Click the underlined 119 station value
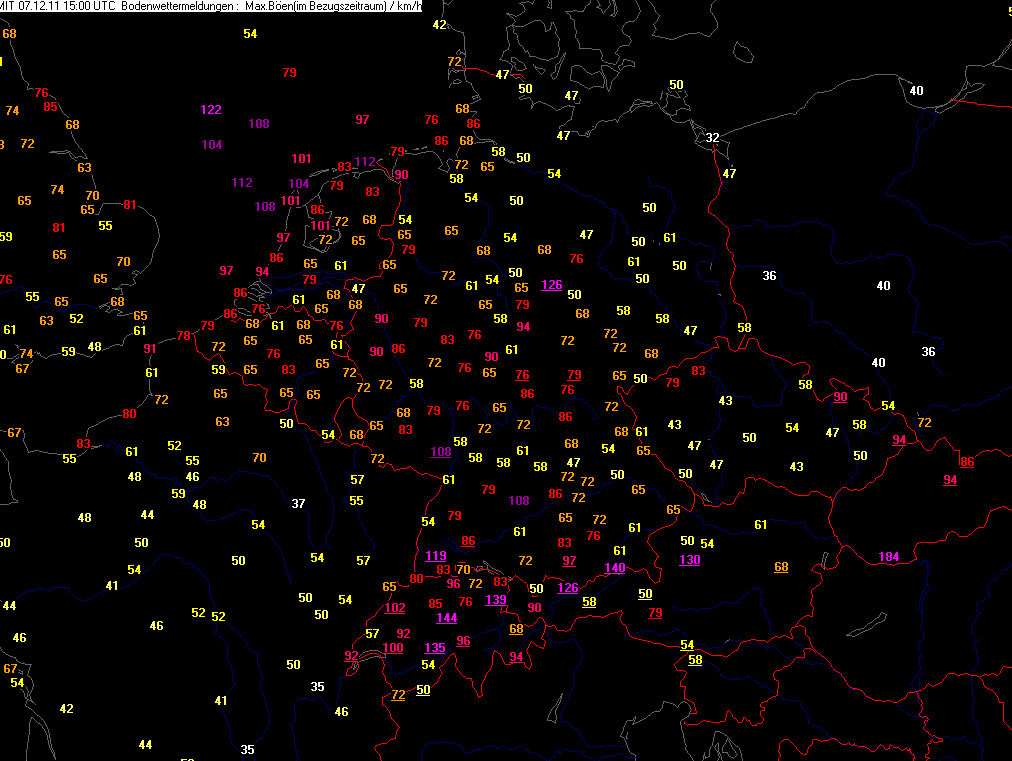 (436, 556)
